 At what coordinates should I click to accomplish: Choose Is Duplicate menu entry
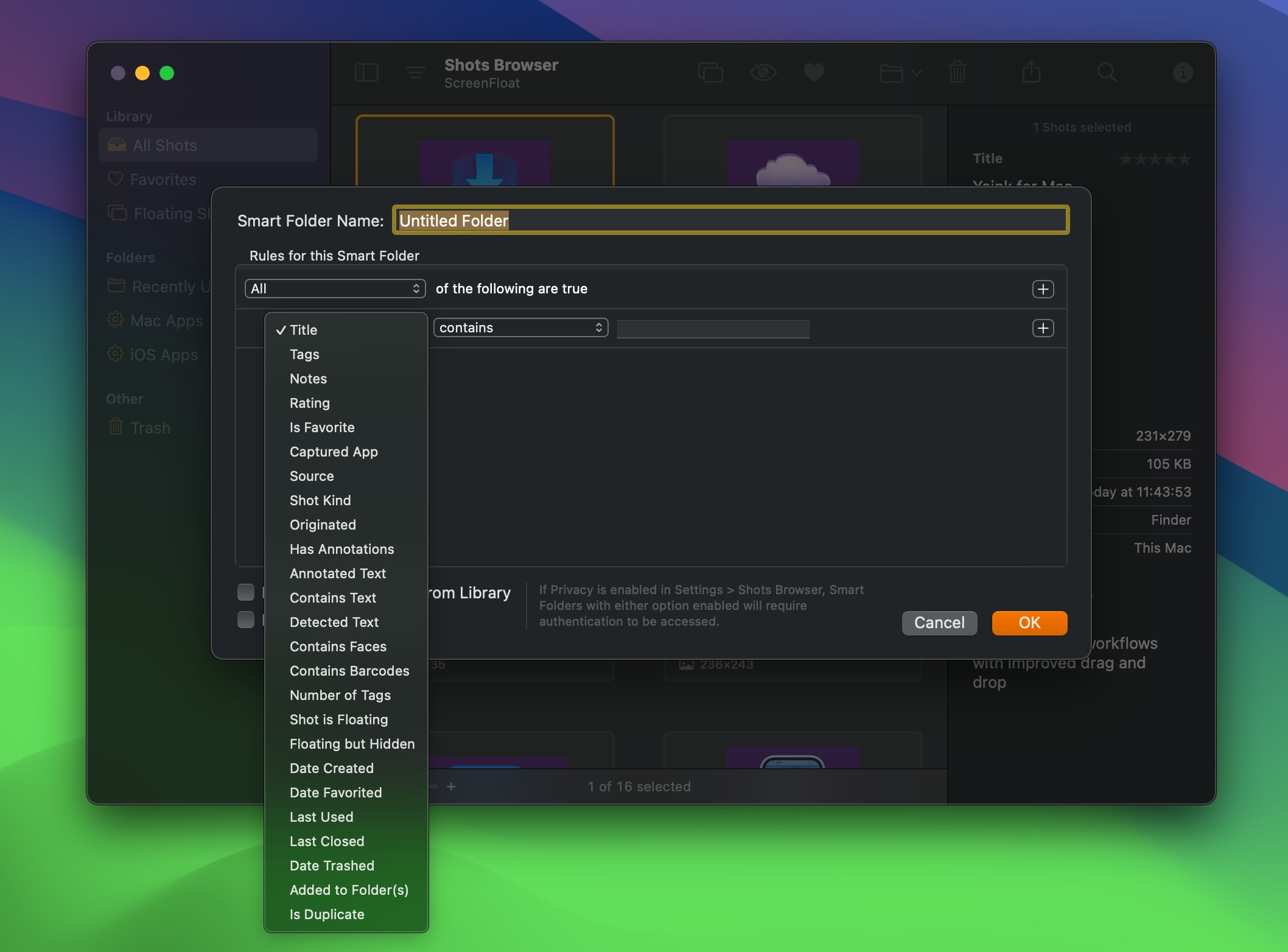[x=346, y=914]
